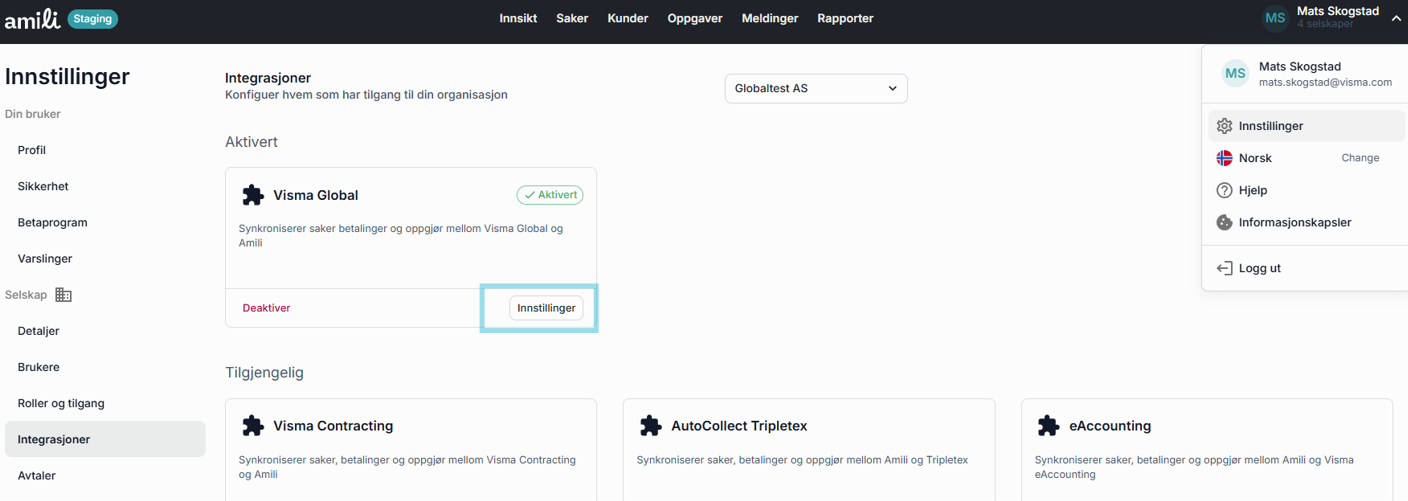Click the Visma Global puzzle icon

coord(253,195)
